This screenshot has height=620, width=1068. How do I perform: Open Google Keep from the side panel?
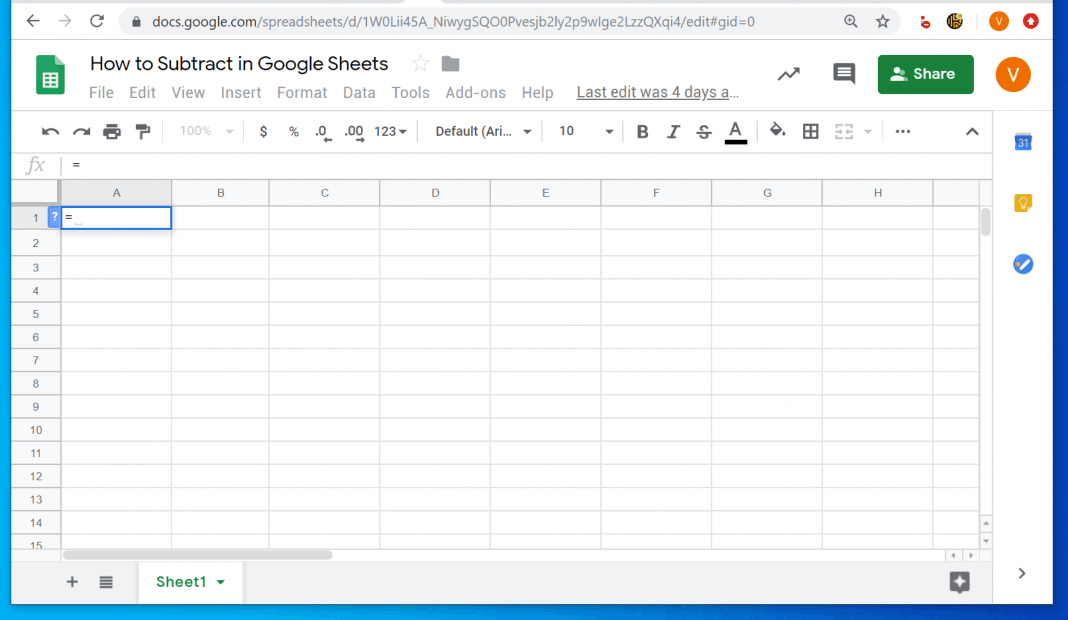(x=1022, y=202)
